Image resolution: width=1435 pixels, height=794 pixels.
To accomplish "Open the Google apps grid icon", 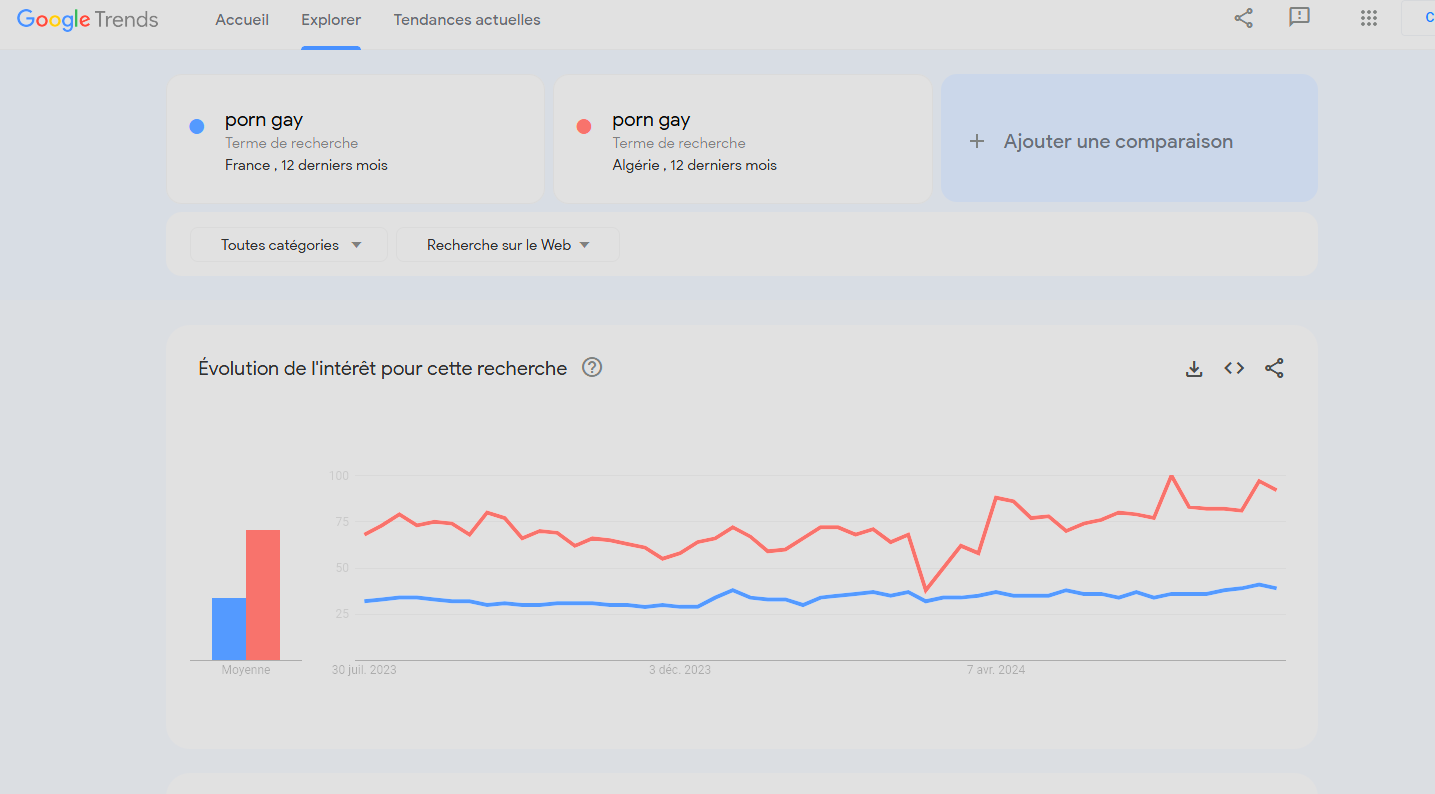I will tap(1369, 18).
